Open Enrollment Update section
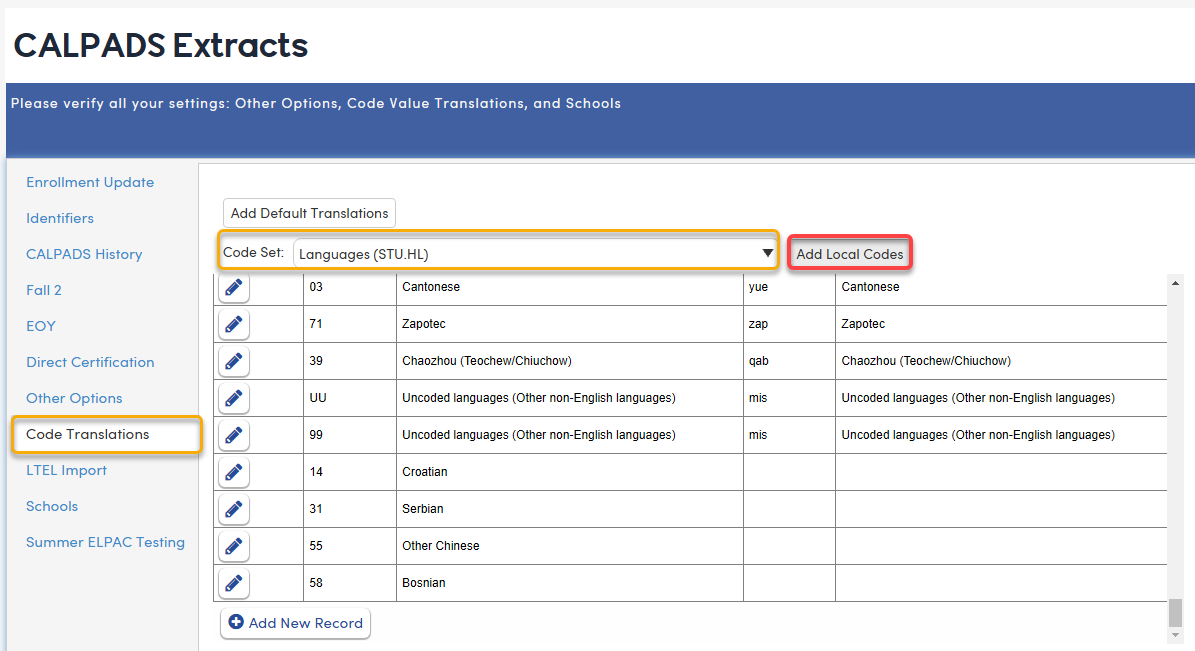 (x=90, y=182)
